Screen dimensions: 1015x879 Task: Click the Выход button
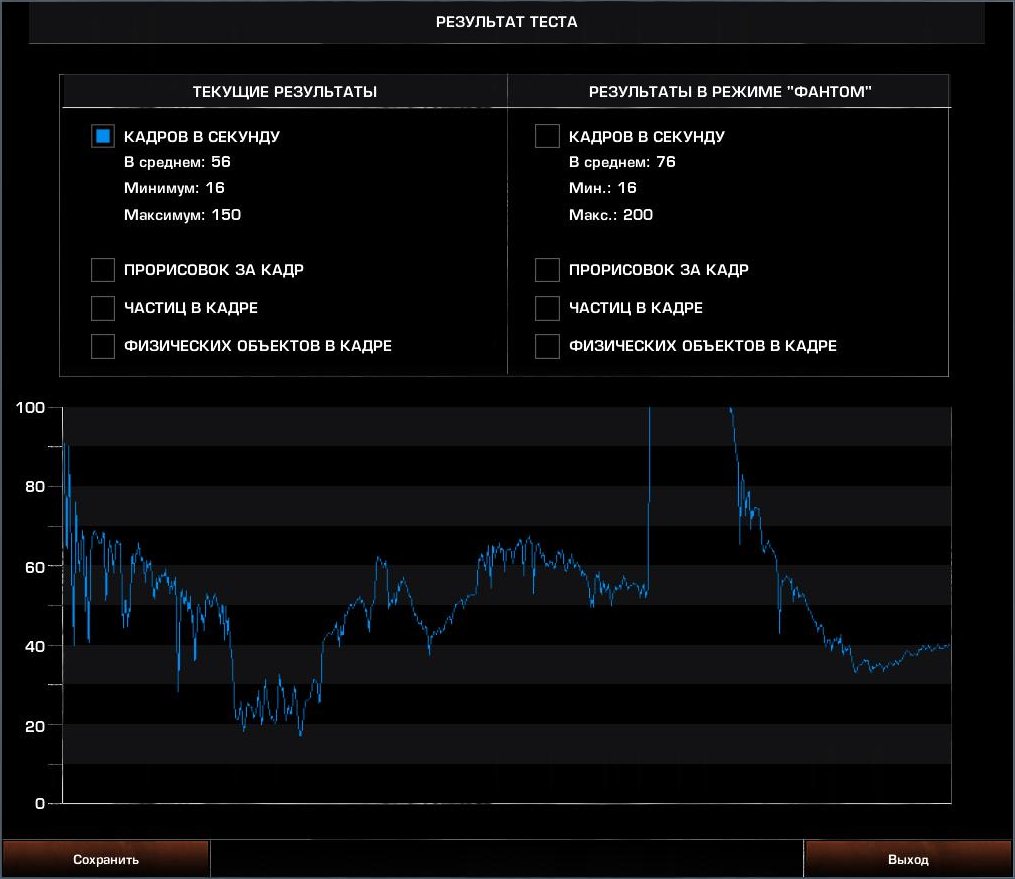point(908,859)
